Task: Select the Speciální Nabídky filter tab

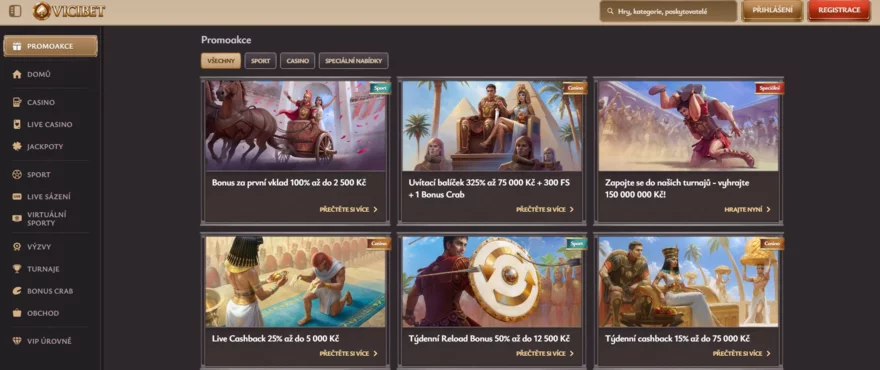Action: [x=354, y=61]
